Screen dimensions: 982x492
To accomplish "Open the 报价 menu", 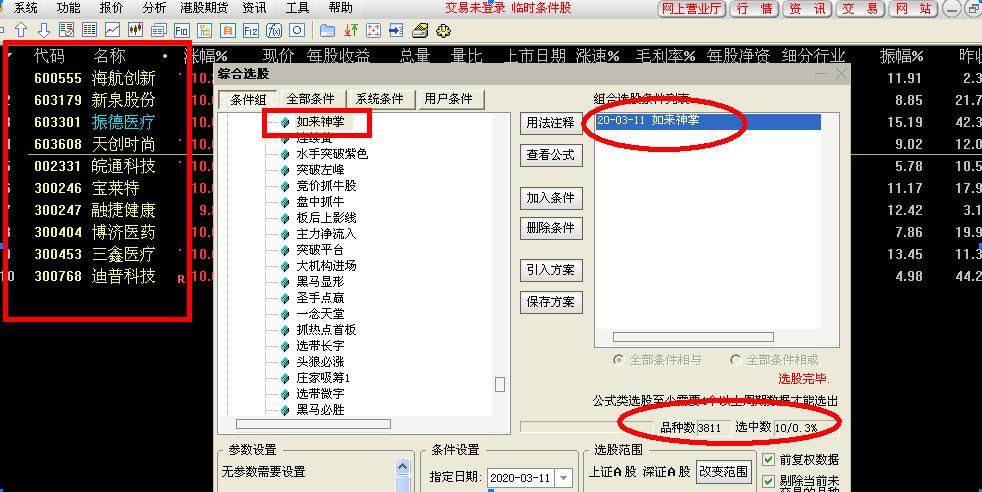I will 111,8.
